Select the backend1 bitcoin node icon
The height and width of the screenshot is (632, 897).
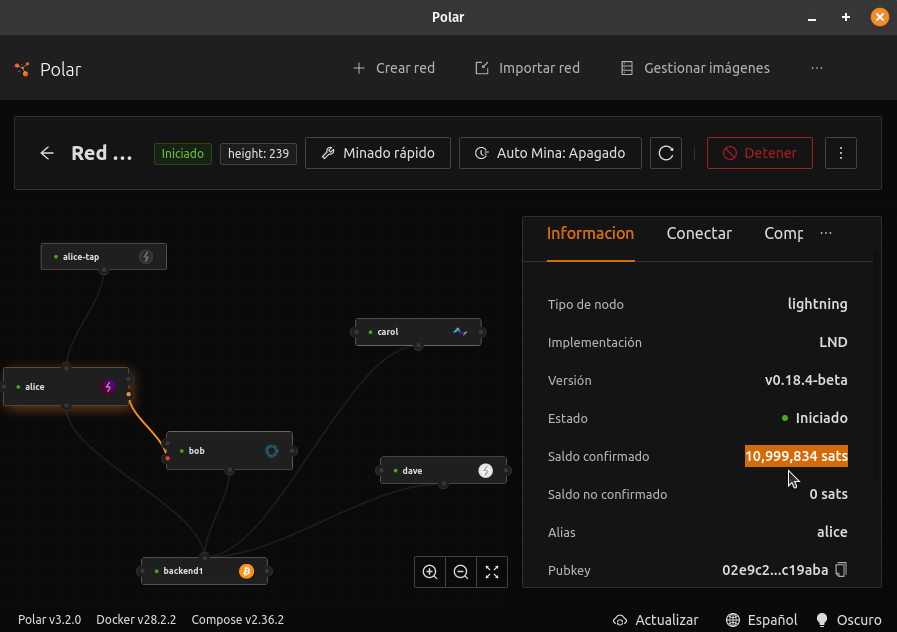tap(246, 571)
